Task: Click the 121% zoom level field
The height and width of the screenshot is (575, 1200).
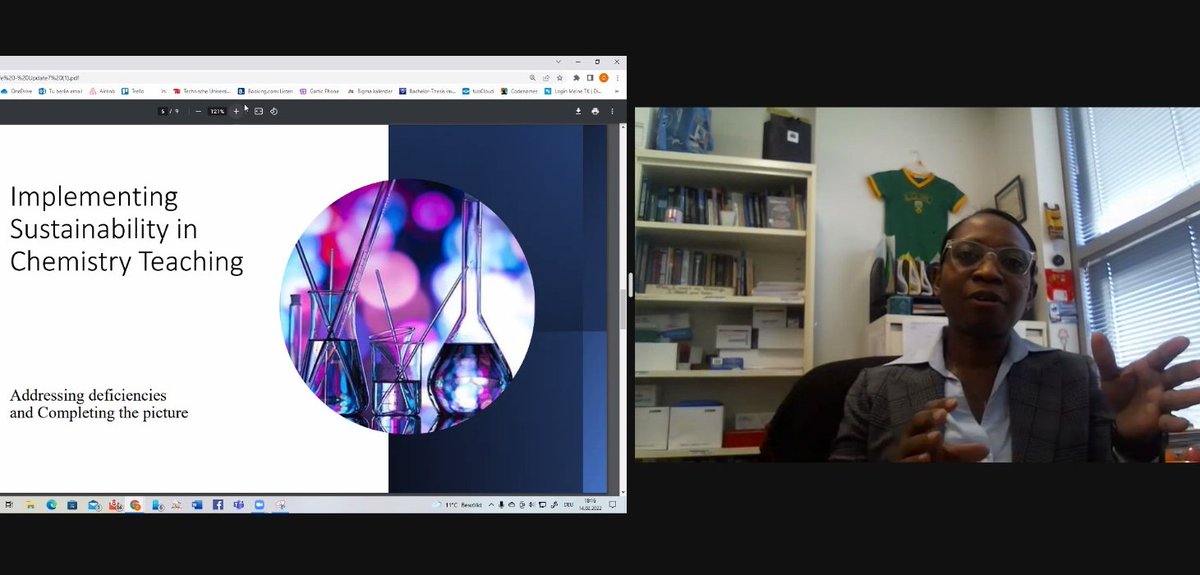Action: click(217, 111)
